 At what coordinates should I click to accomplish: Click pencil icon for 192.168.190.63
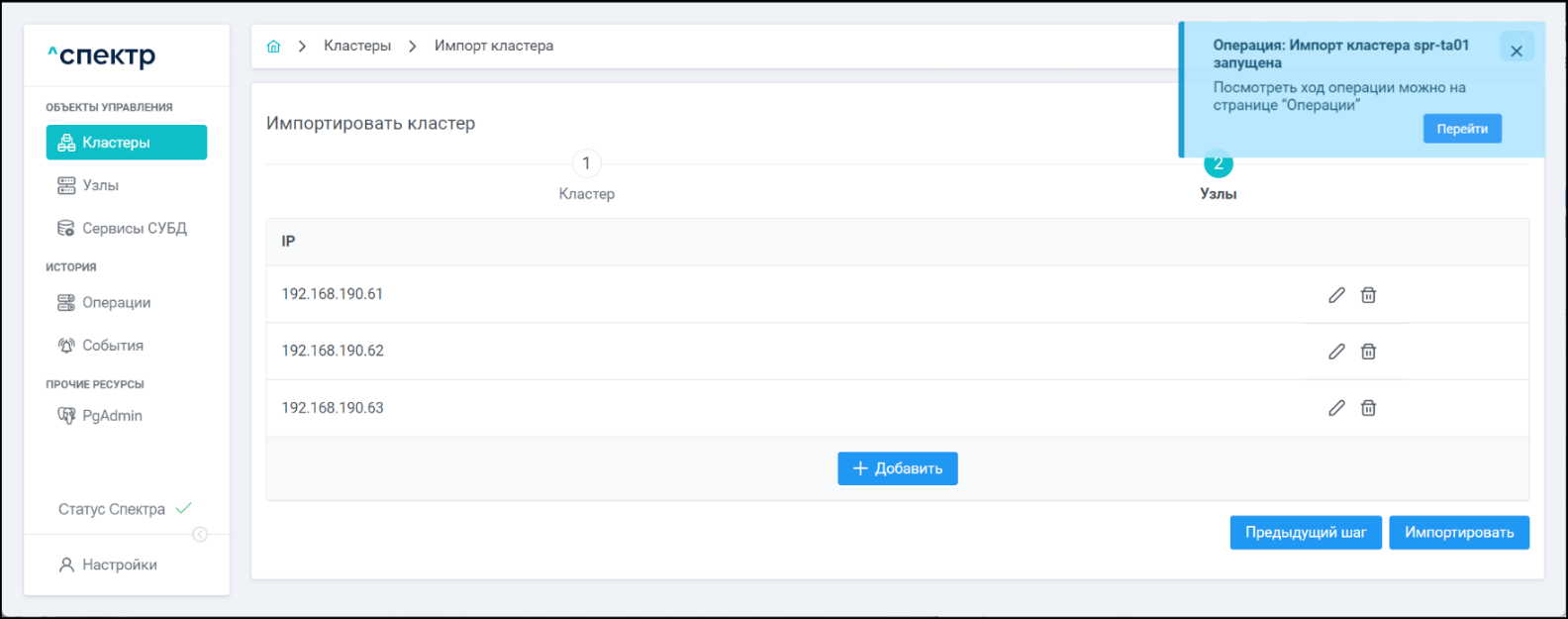(x=1336, y=408)
